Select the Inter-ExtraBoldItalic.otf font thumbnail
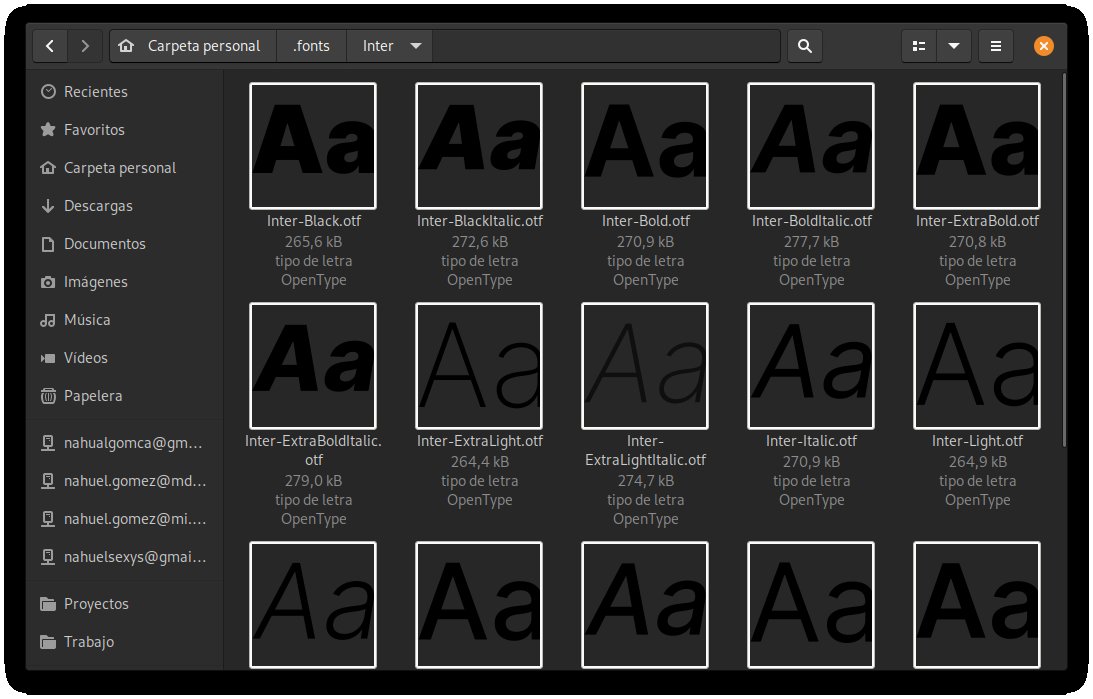Image resolution: width=1093 pixels, height=699 pixels. tap(313, 366)
